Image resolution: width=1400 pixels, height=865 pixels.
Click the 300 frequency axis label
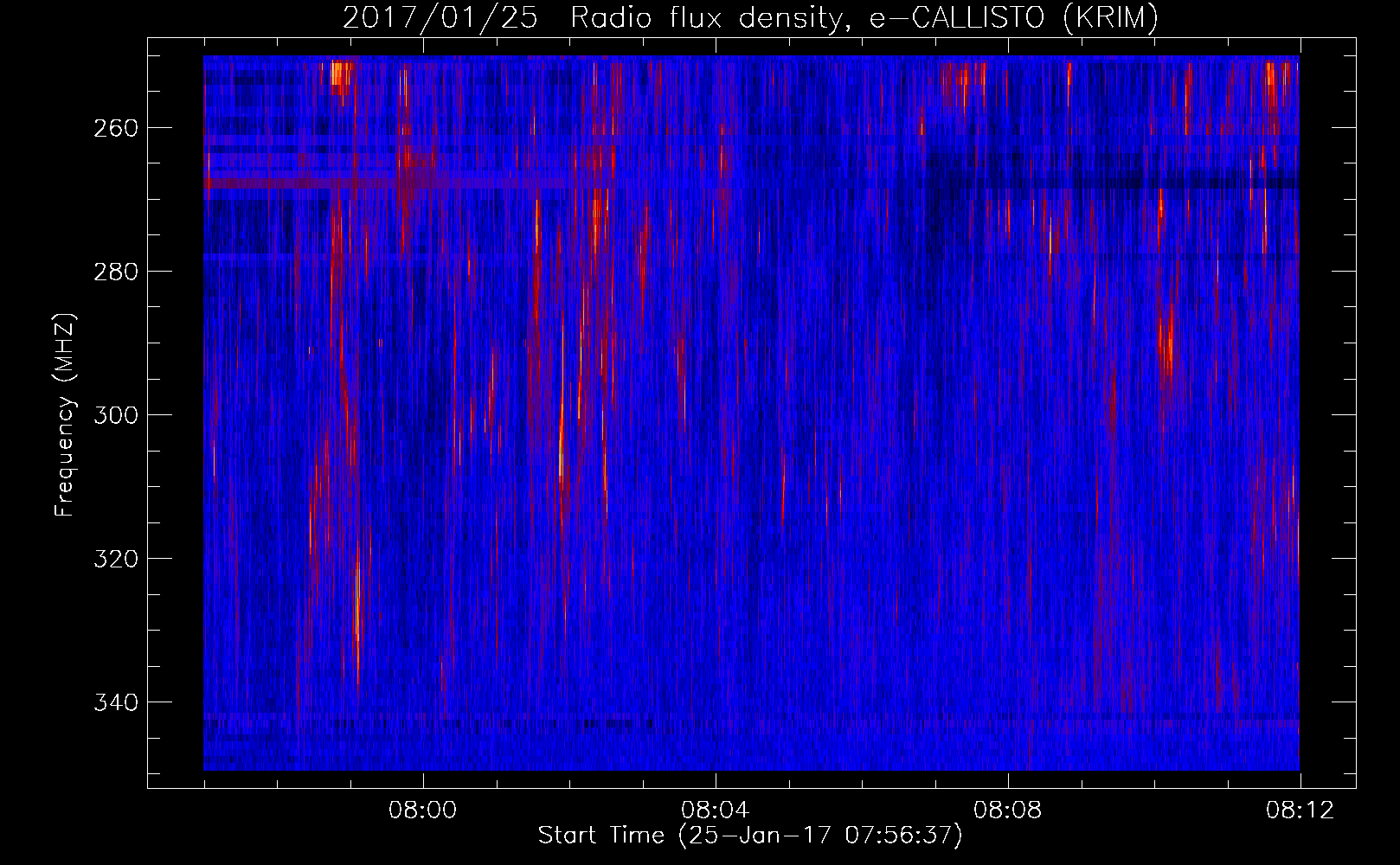(115, 415)
